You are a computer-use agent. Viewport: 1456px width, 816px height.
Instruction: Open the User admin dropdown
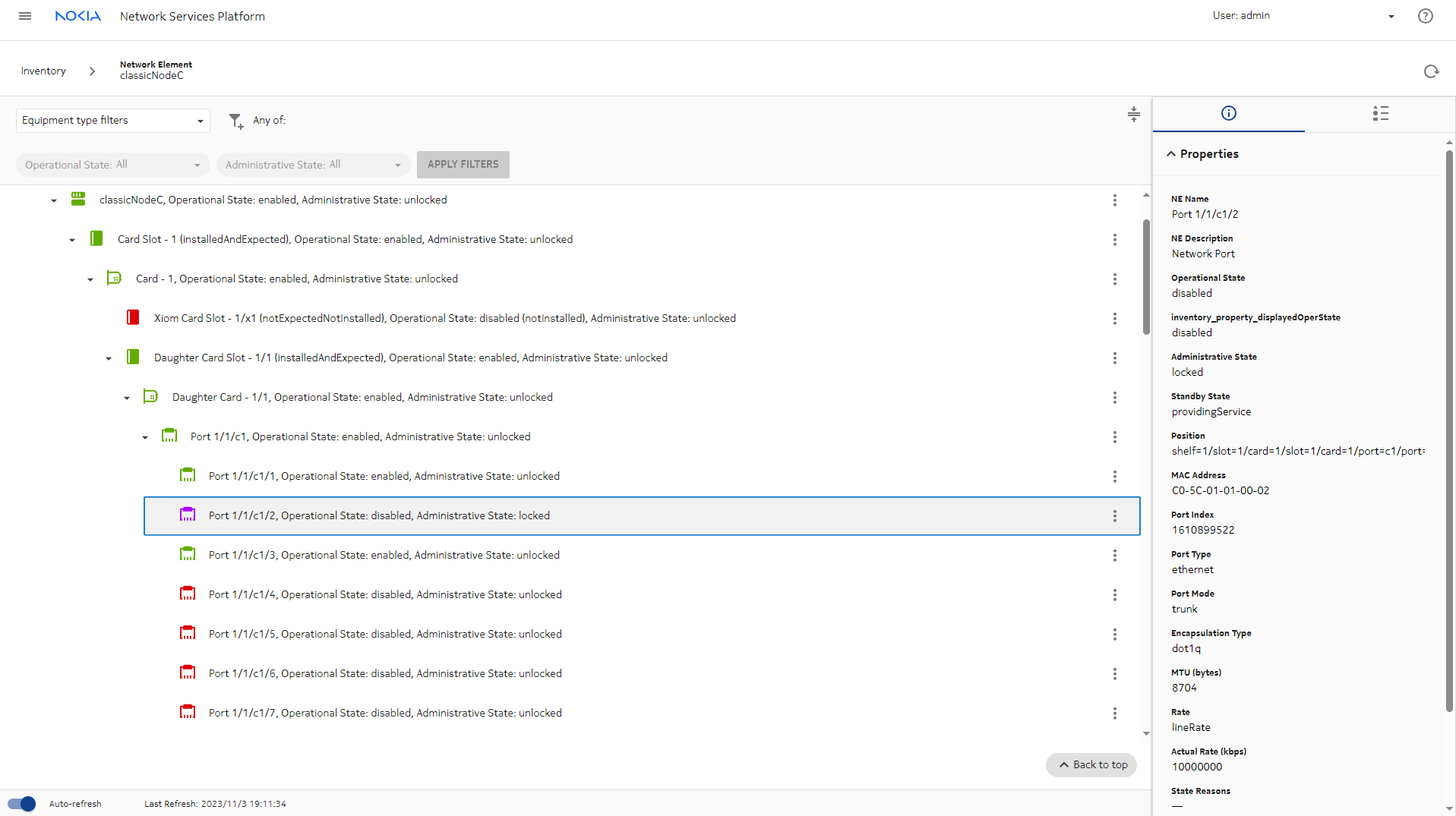pos(1391,16)
